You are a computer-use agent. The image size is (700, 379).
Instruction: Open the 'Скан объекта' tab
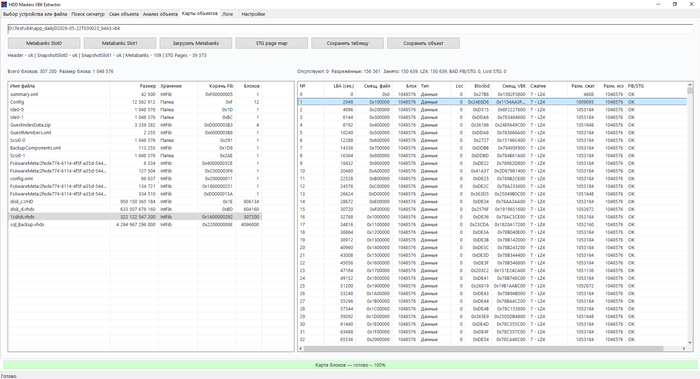(x=124, y=14)
